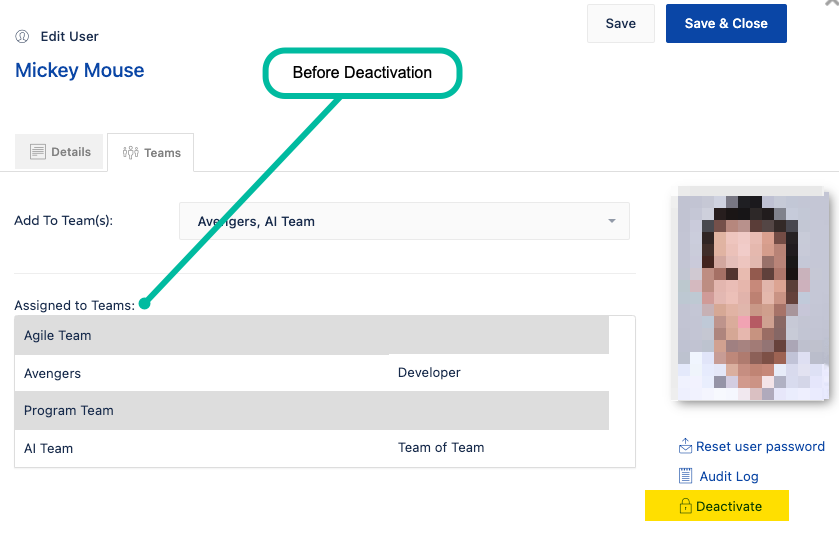Click the Mickey Mouse user name heading
Screen dimensions: 839x538
[x=80, y=70]
